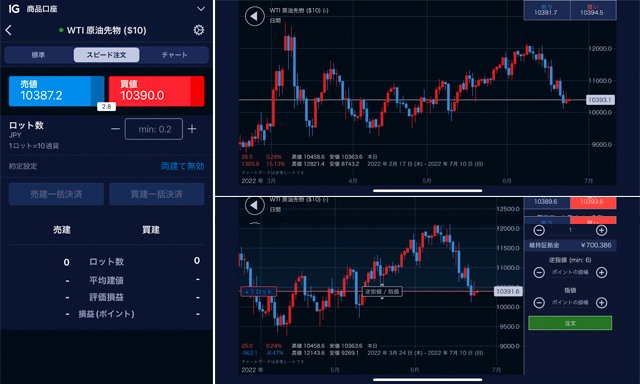Decrease lot size with the minus icon
640x384 pixels.
(116, 129)
